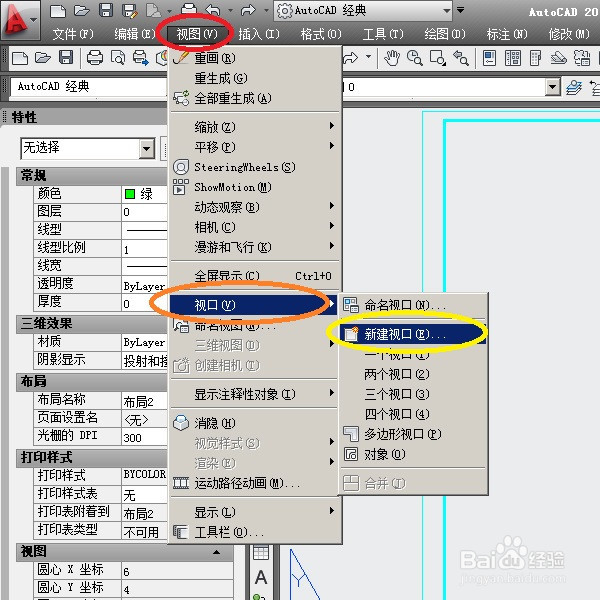Launch SteeringWheels(S) from the menu

tap(255, 167)
